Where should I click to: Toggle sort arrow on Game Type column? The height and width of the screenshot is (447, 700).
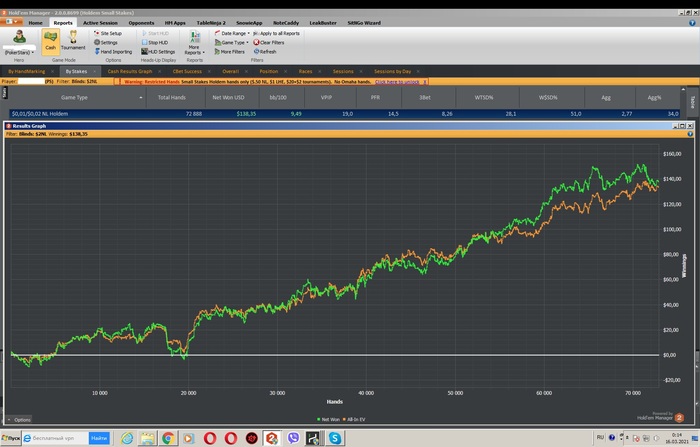141,98
